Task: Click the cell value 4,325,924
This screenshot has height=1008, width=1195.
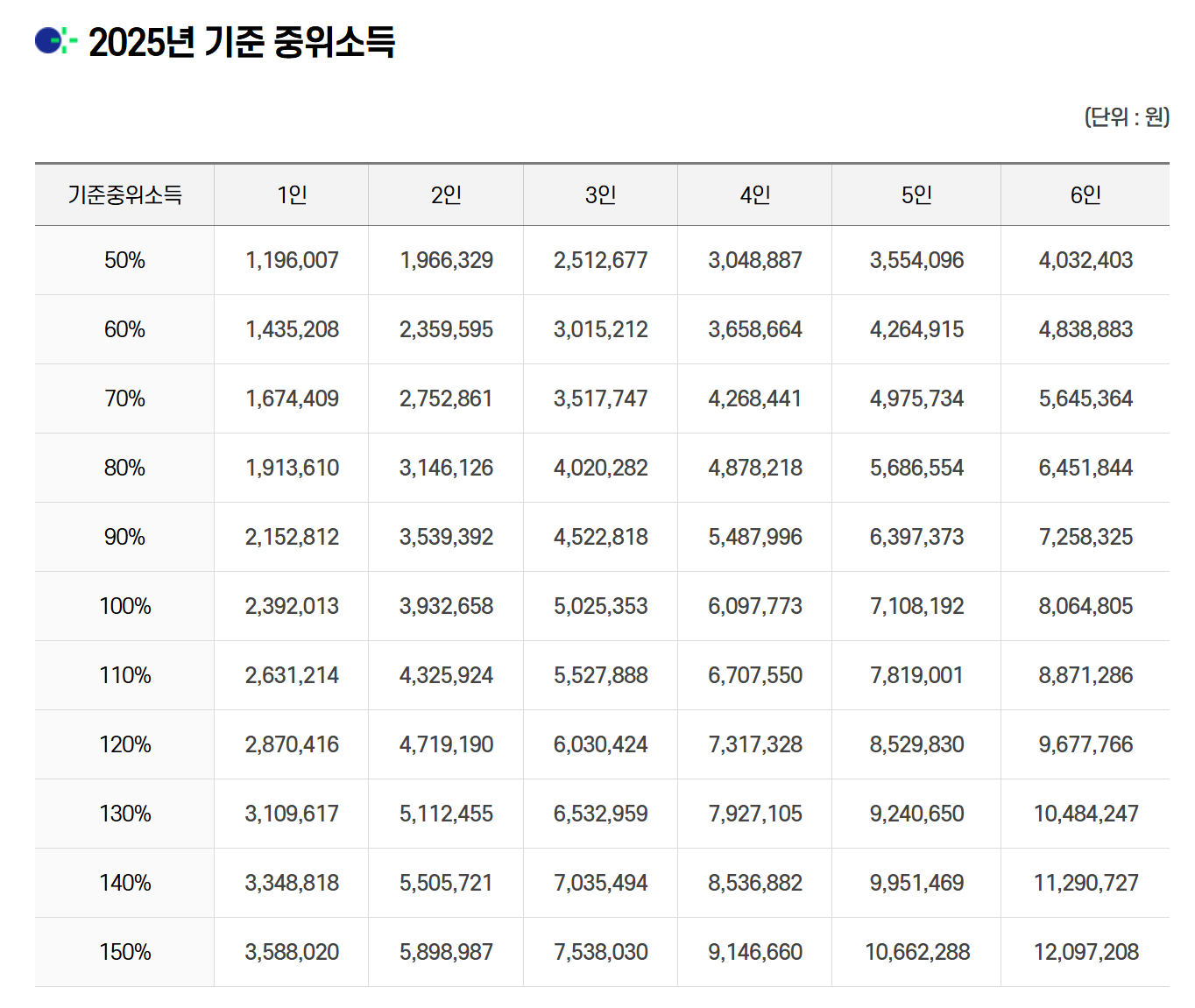Action: [446, 675]
